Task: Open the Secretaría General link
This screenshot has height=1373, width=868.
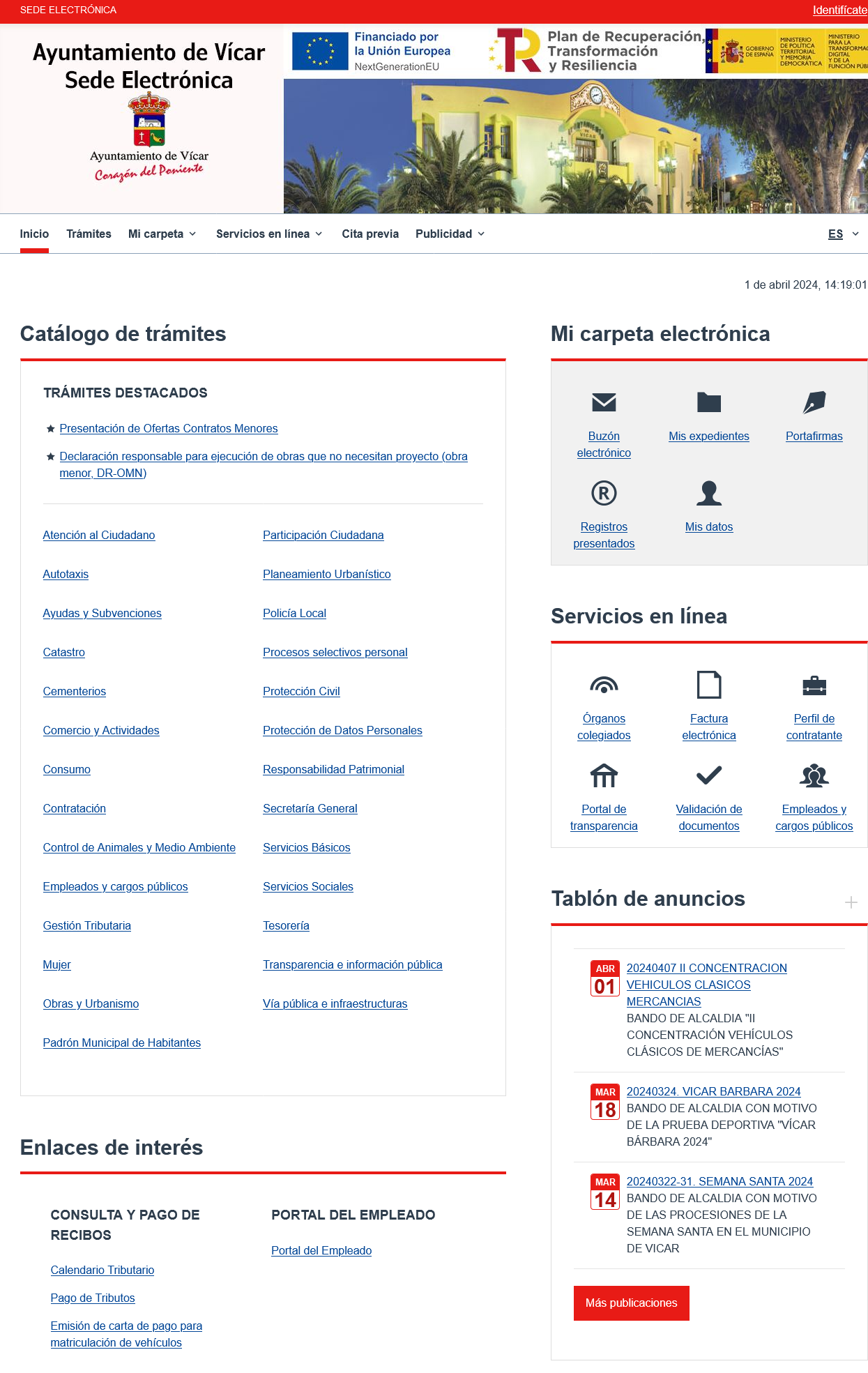Action: (x=310, y=808)
